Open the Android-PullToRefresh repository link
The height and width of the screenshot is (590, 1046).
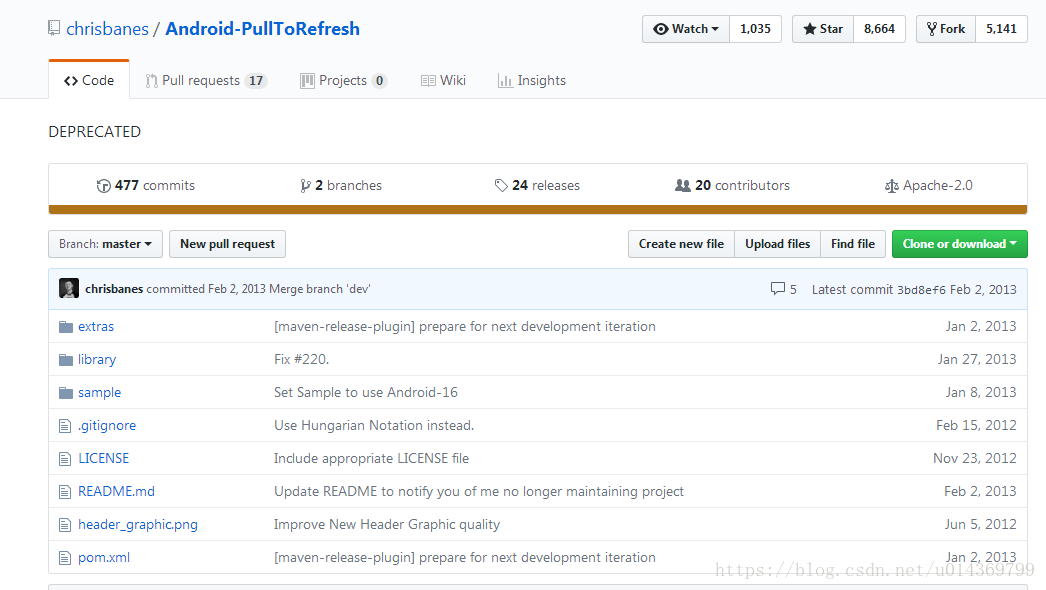click(x=262, y=29)
